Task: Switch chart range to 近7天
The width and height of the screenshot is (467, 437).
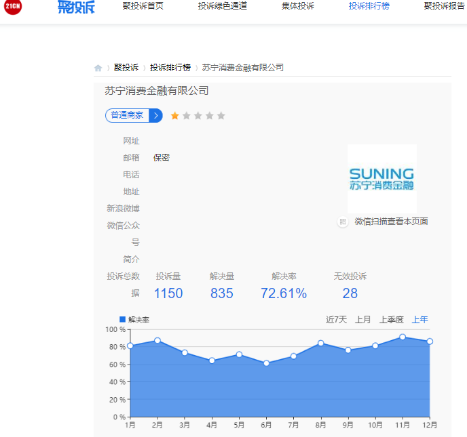Action: pos(336,320)
